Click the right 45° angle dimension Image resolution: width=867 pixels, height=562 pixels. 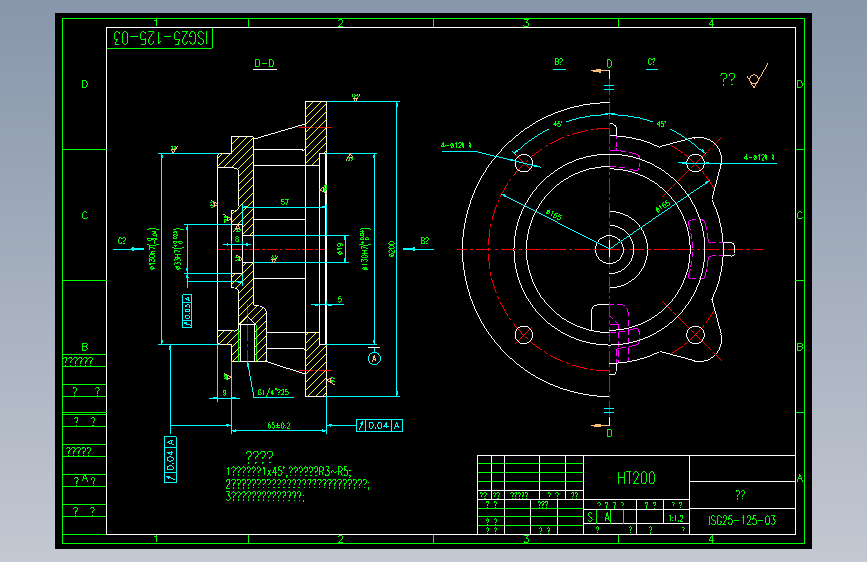661,124
